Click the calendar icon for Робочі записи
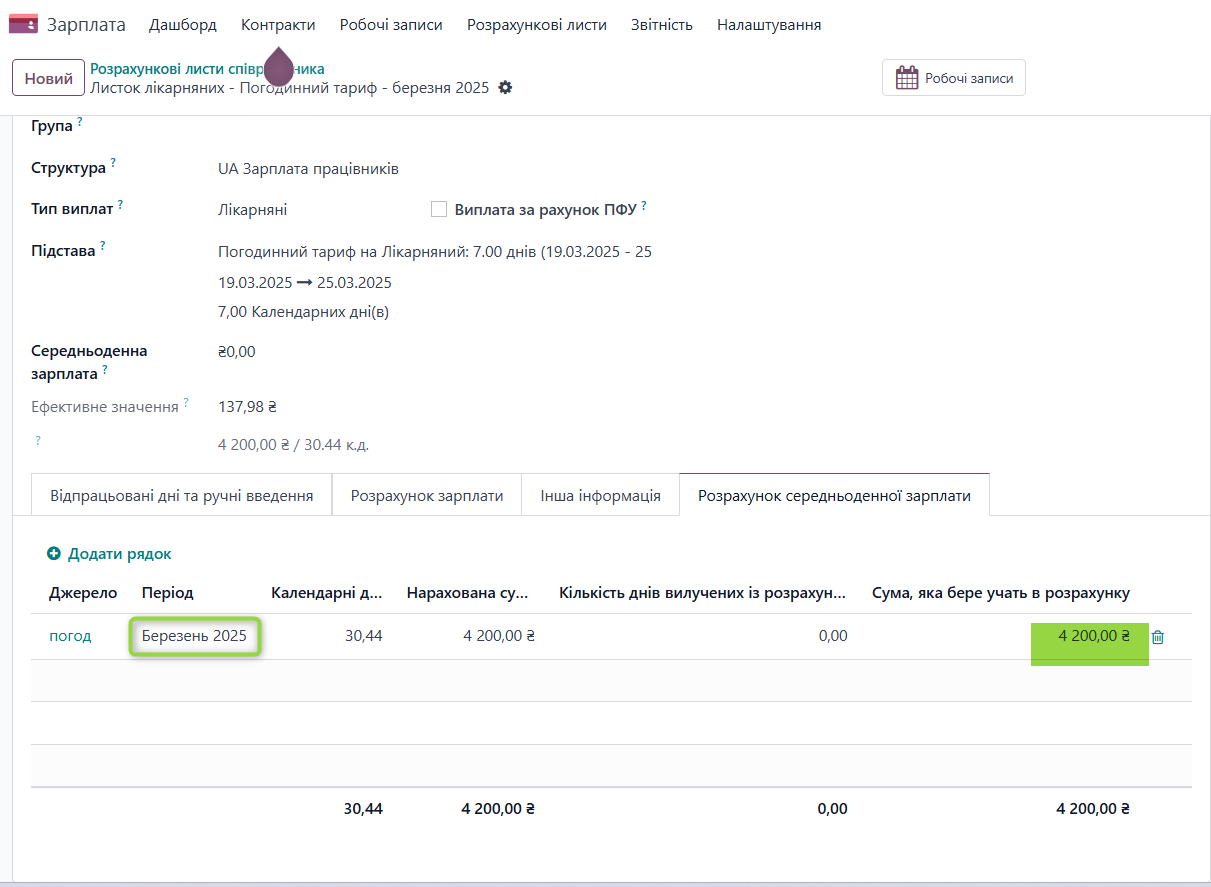The height and width of the screenshot is (887, 1211). [x=906, y=78]
